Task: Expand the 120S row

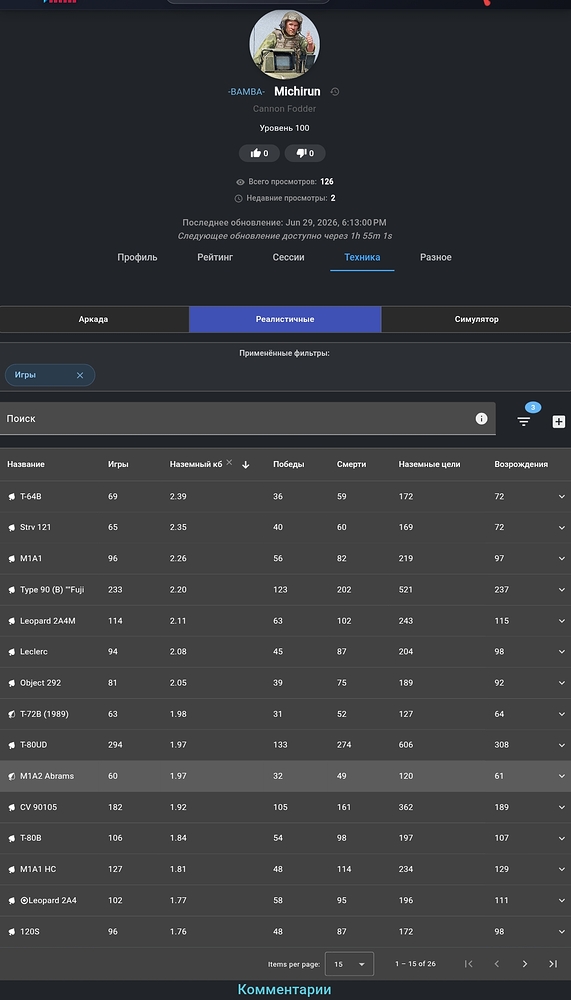Action: tap(562, 932)
